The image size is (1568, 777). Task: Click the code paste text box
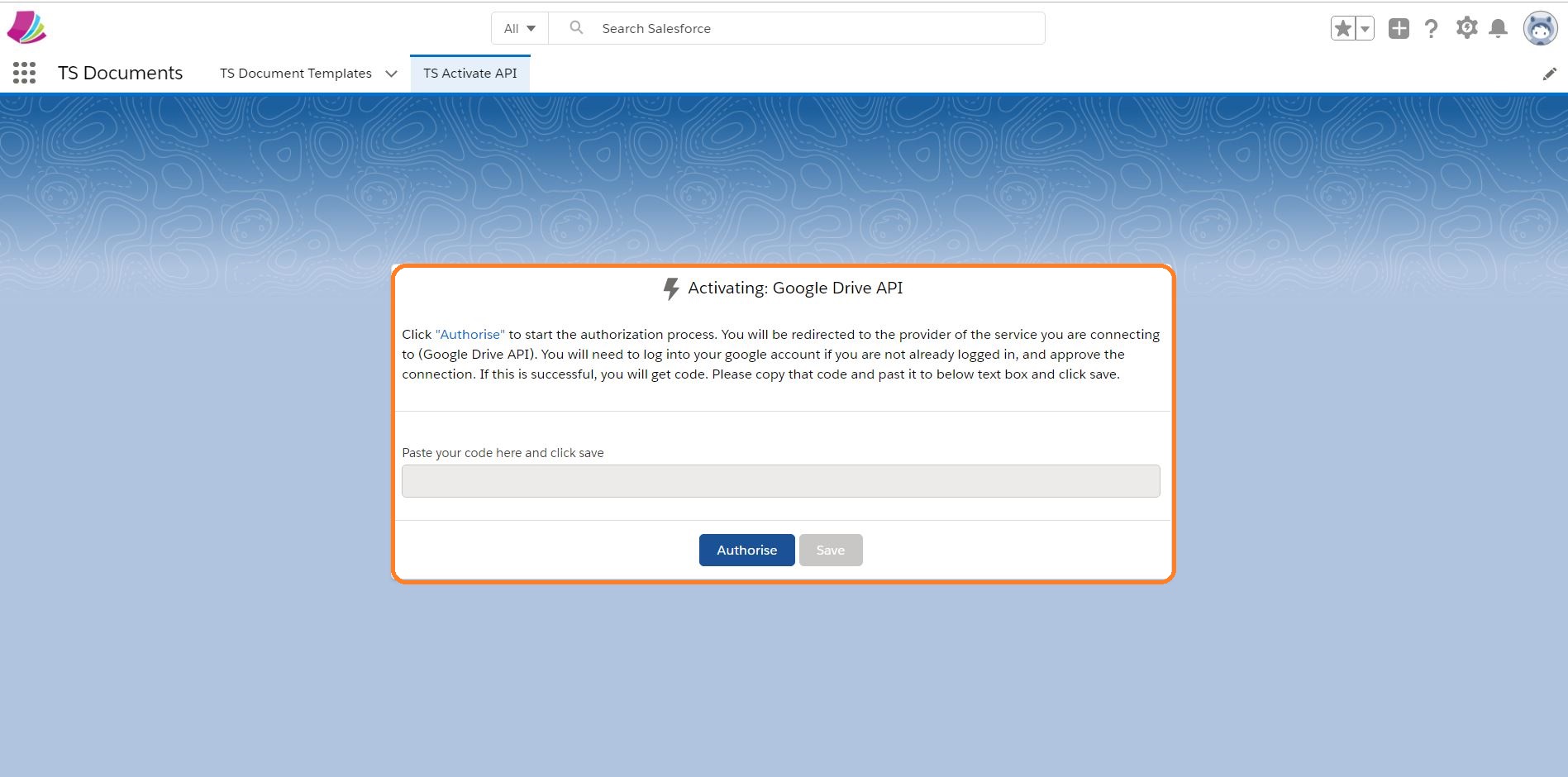click(x=780, y=480)
